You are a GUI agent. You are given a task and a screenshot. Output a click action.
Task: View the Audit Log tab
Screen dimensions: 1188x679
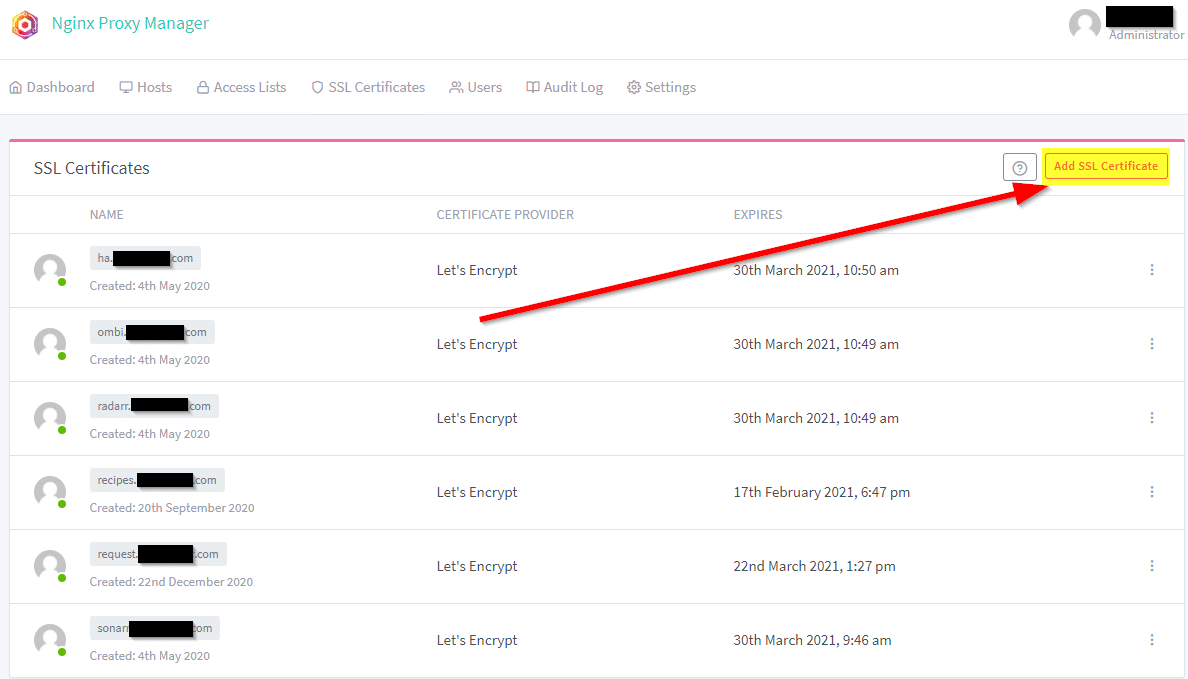pos(564,87)
